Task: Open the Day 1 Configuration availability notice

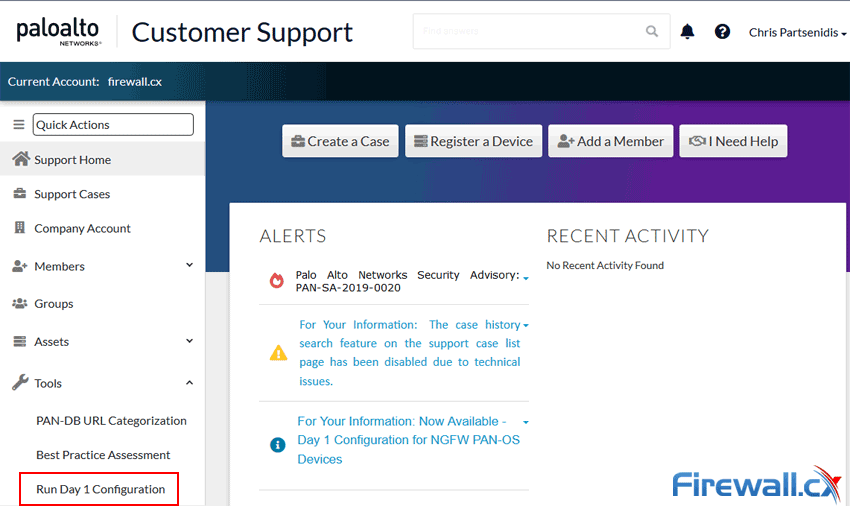Action: tap(408, 440)
